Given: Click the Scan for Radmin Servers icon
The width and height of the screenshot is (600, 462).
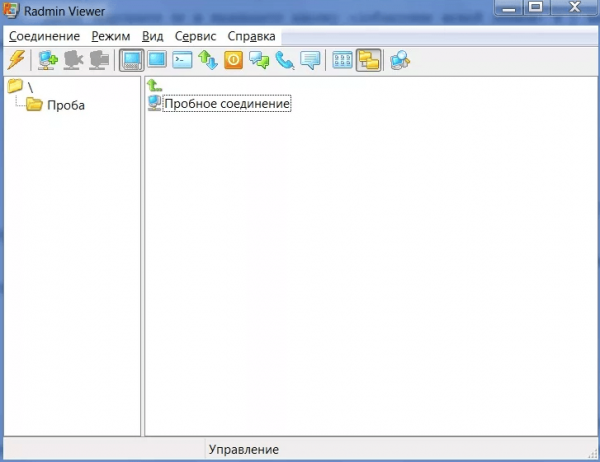Looking at the screenshot, I should coord(400,60).
